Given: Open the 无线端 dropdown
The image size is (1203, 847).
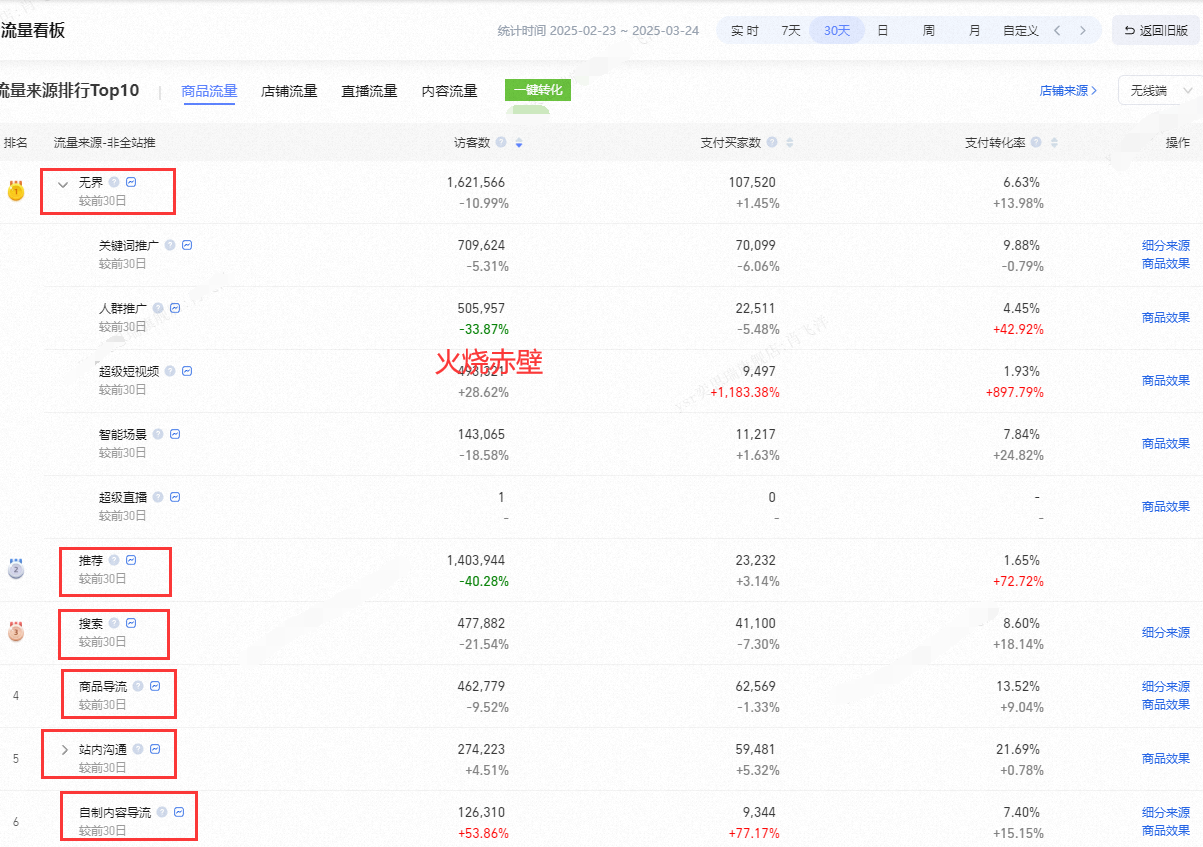Looking at the screenshot, I should click(1159, 91).
